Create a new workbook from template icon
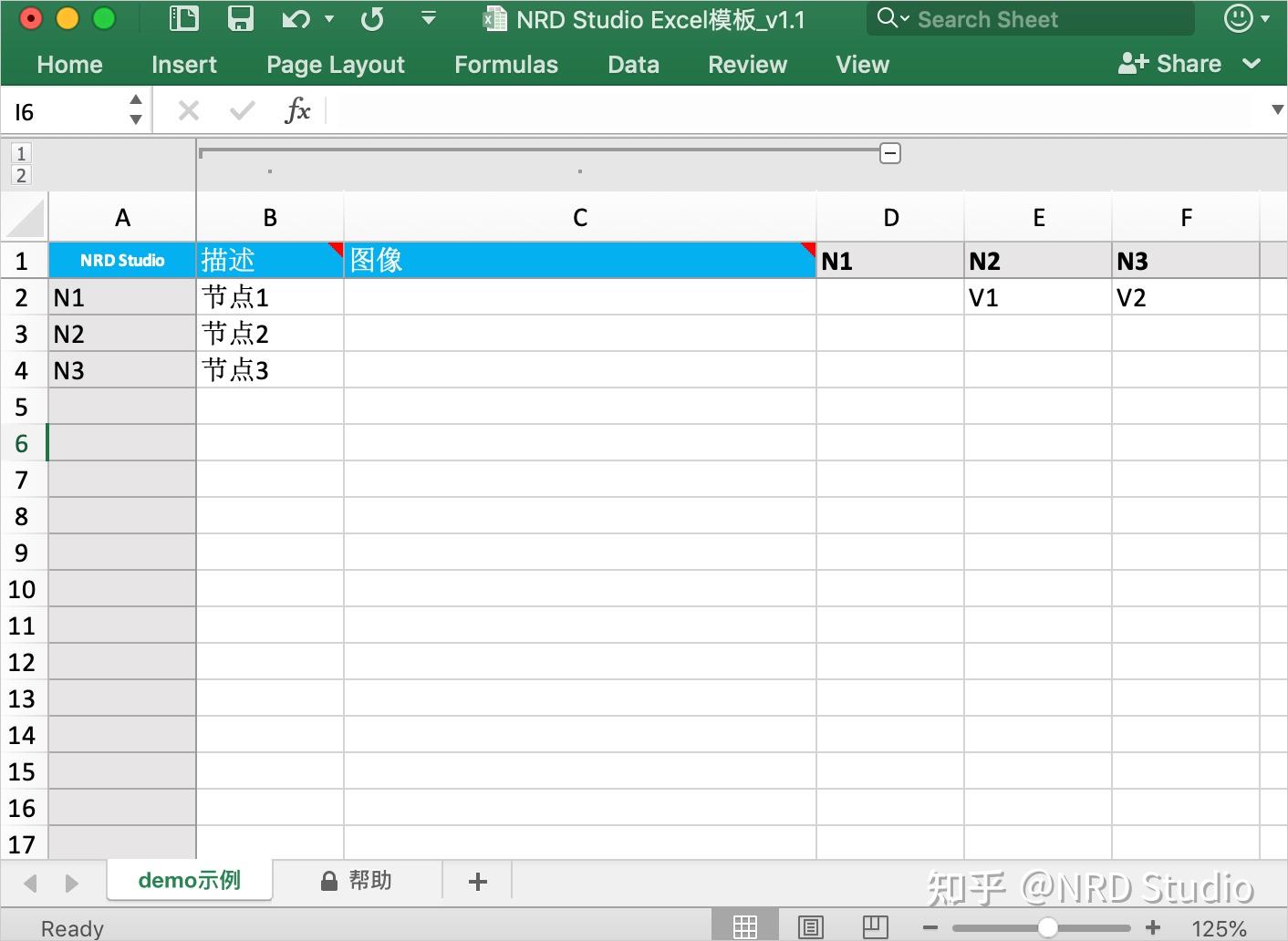Image resolution: width=1288 pixels, height=941 pixels. point(183,18)
